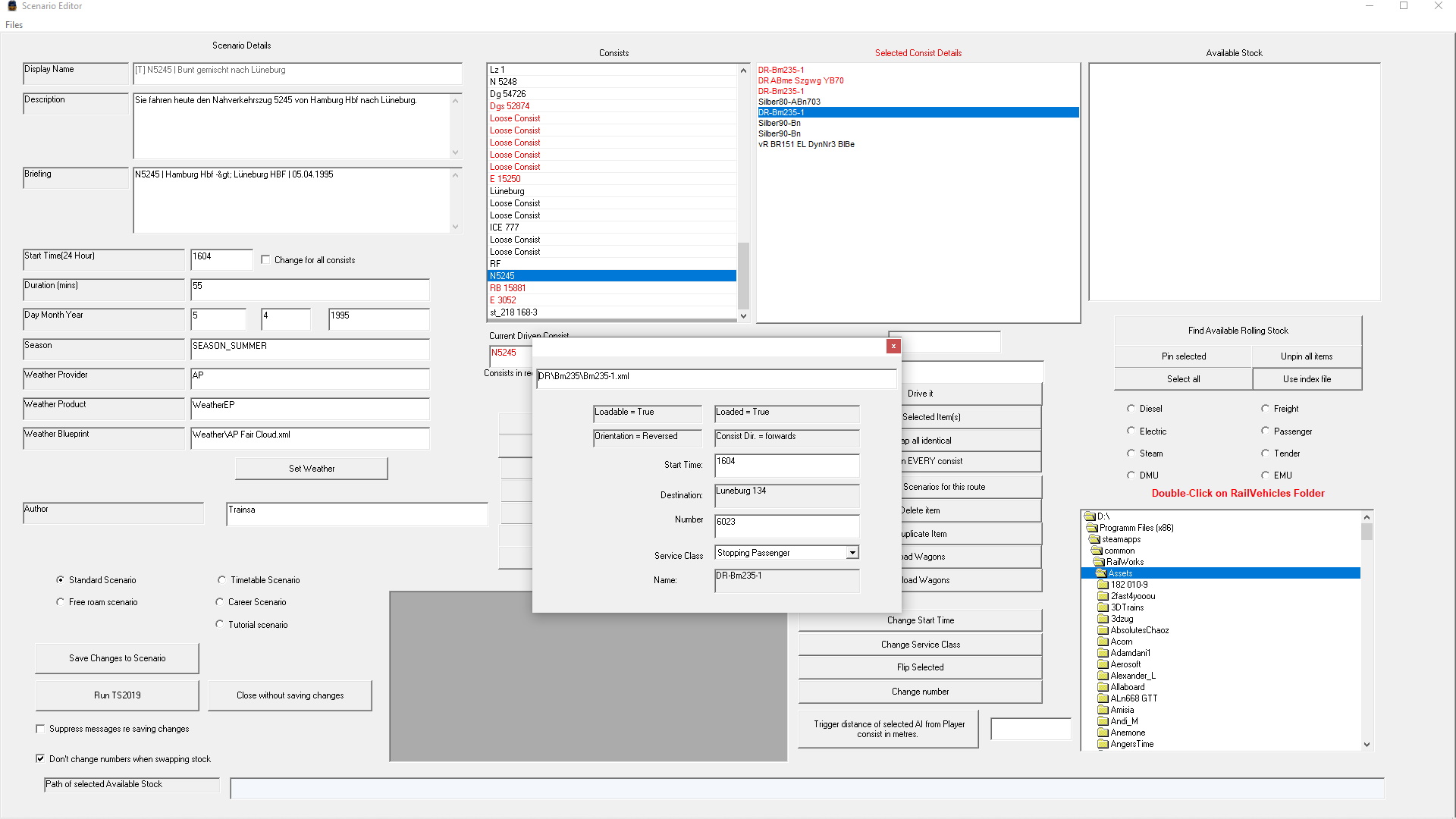Select the Timetable Scenario radio button

pyautogui.click(x=221, y=580)
